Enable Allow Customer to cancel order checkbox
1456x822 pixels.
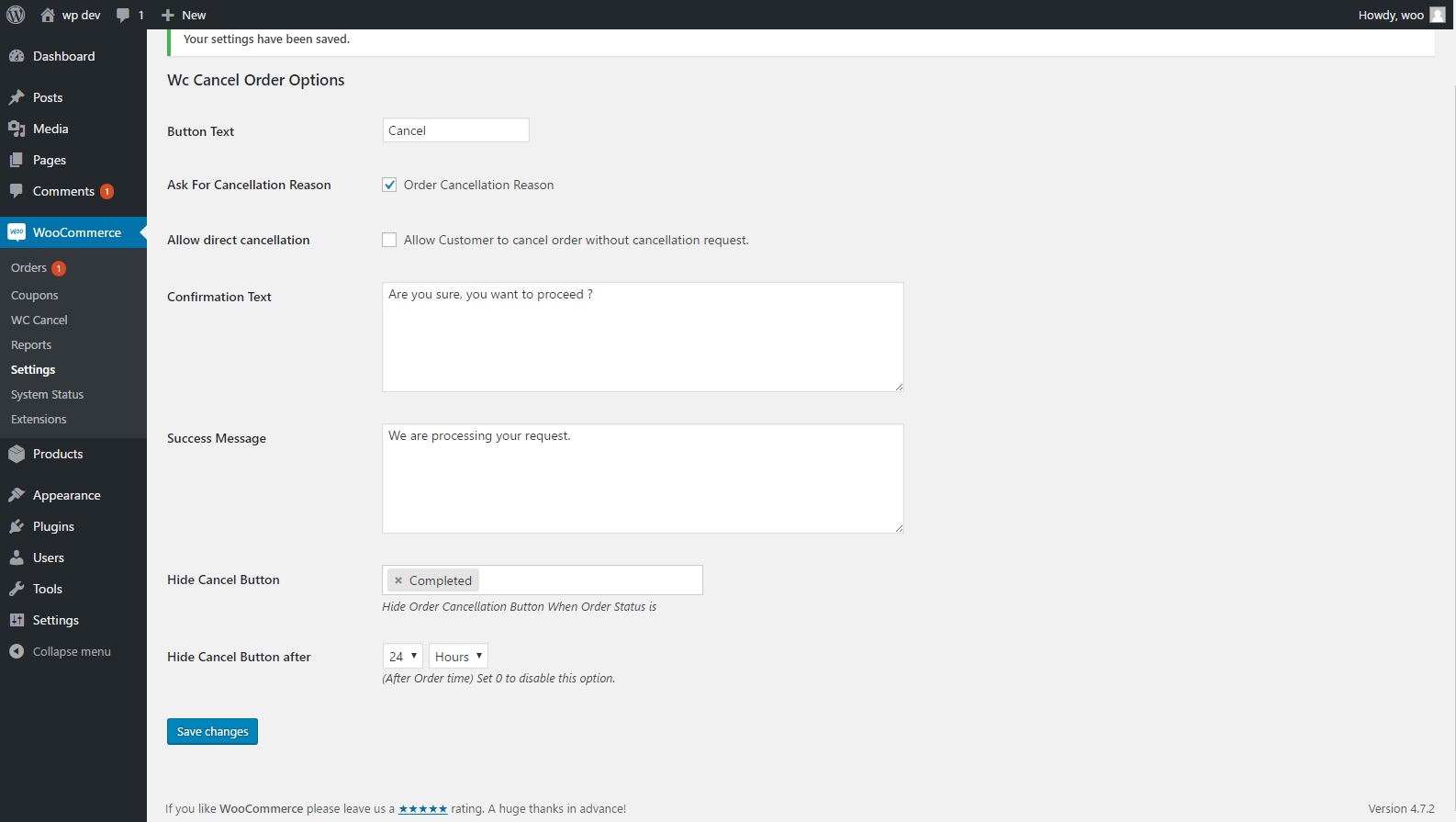coord(389,240)
